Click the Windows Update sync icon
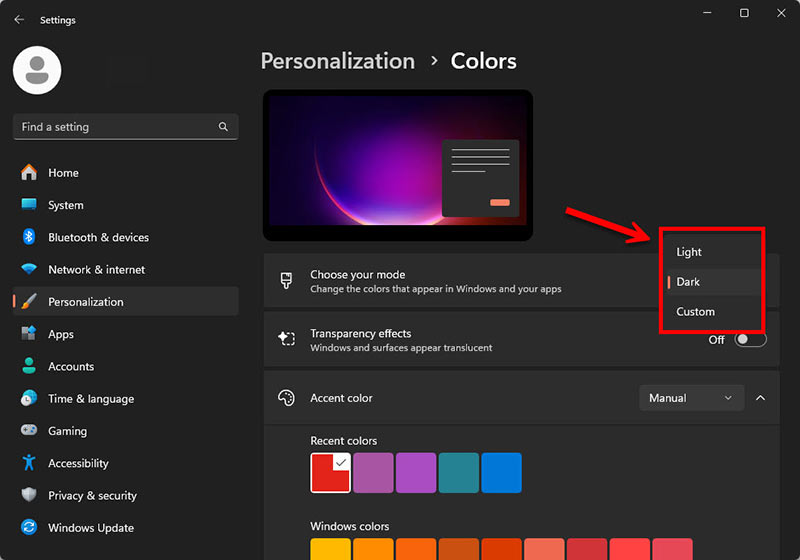Viewport: 800px width, 560px height. pyautogui.click(x=29, y=527)
